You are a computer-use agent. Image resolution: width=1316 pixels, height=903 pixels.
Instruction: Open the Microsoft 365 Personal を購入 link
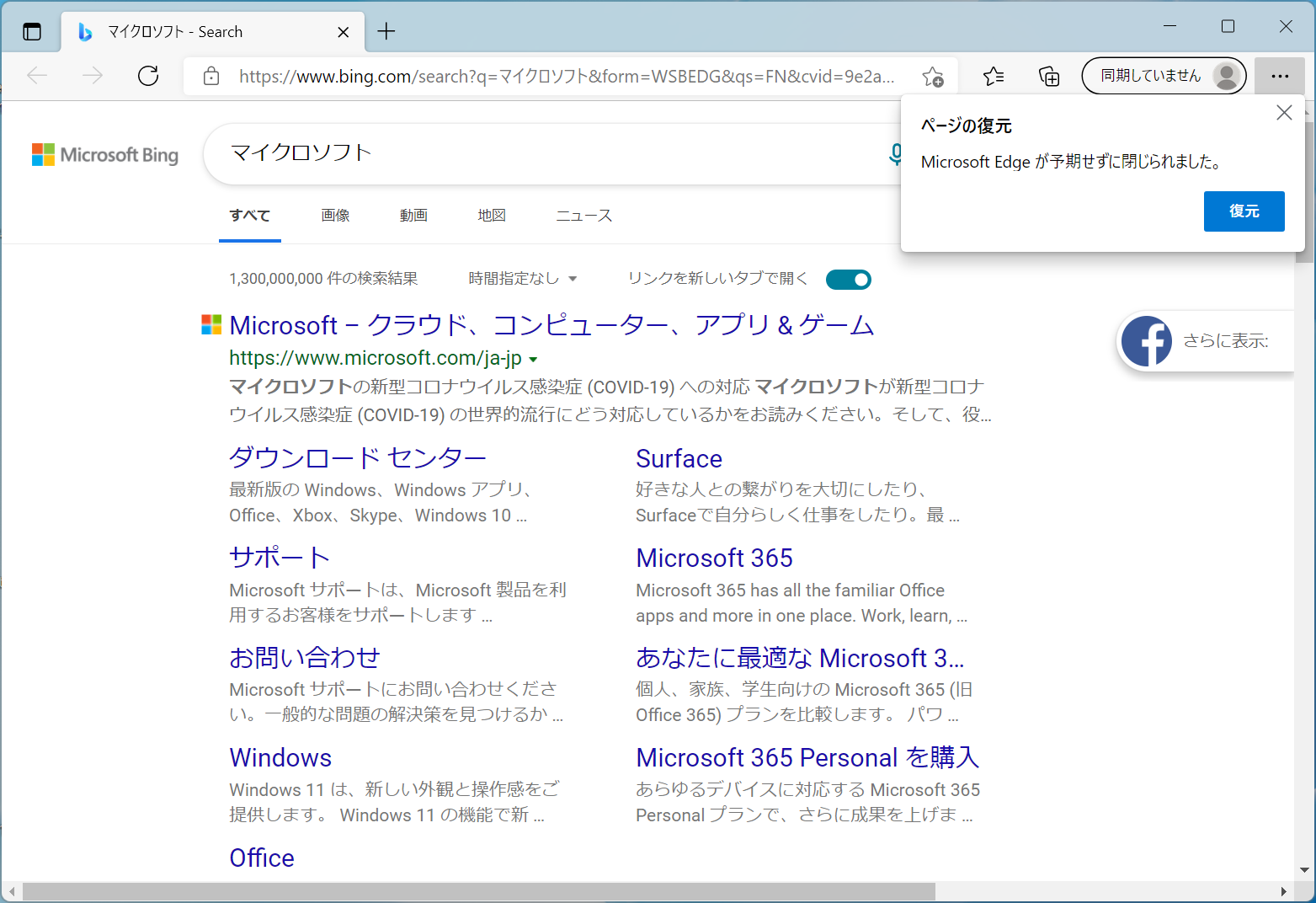pyautogui.click(x=807, y=757)
